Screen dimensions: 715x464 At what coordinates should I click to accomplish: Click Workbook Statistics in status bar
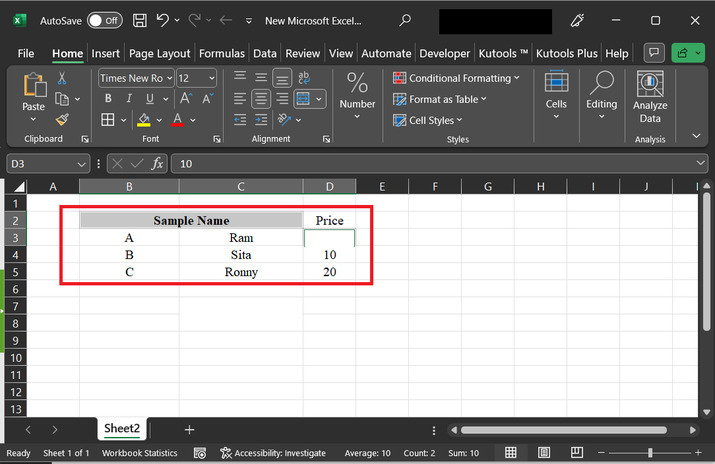tap(139, 453)
